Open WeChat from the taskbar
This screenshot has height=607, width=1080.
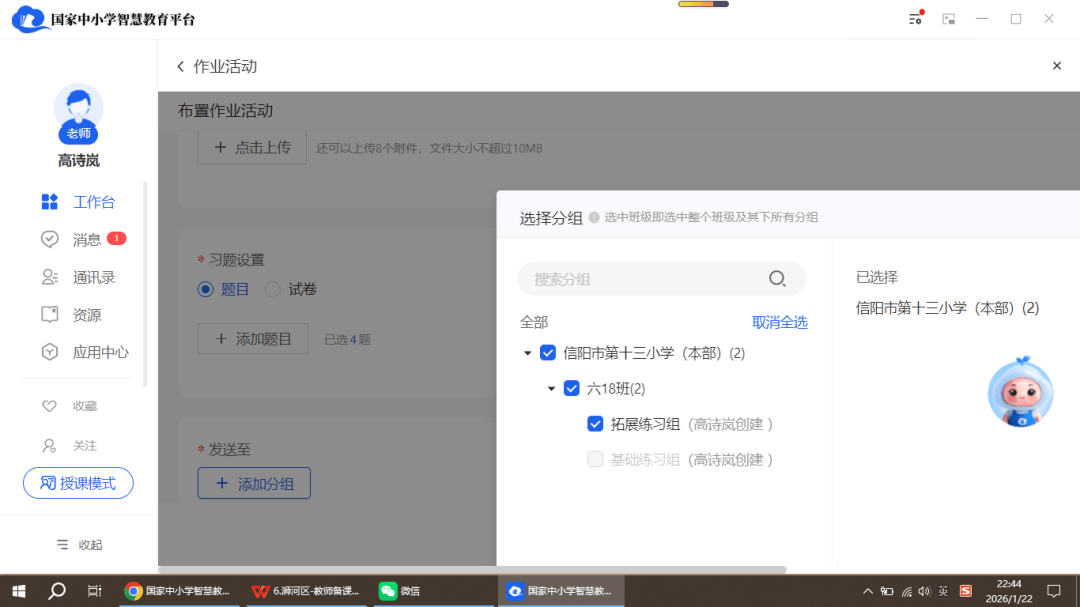(x=400, y=590)
